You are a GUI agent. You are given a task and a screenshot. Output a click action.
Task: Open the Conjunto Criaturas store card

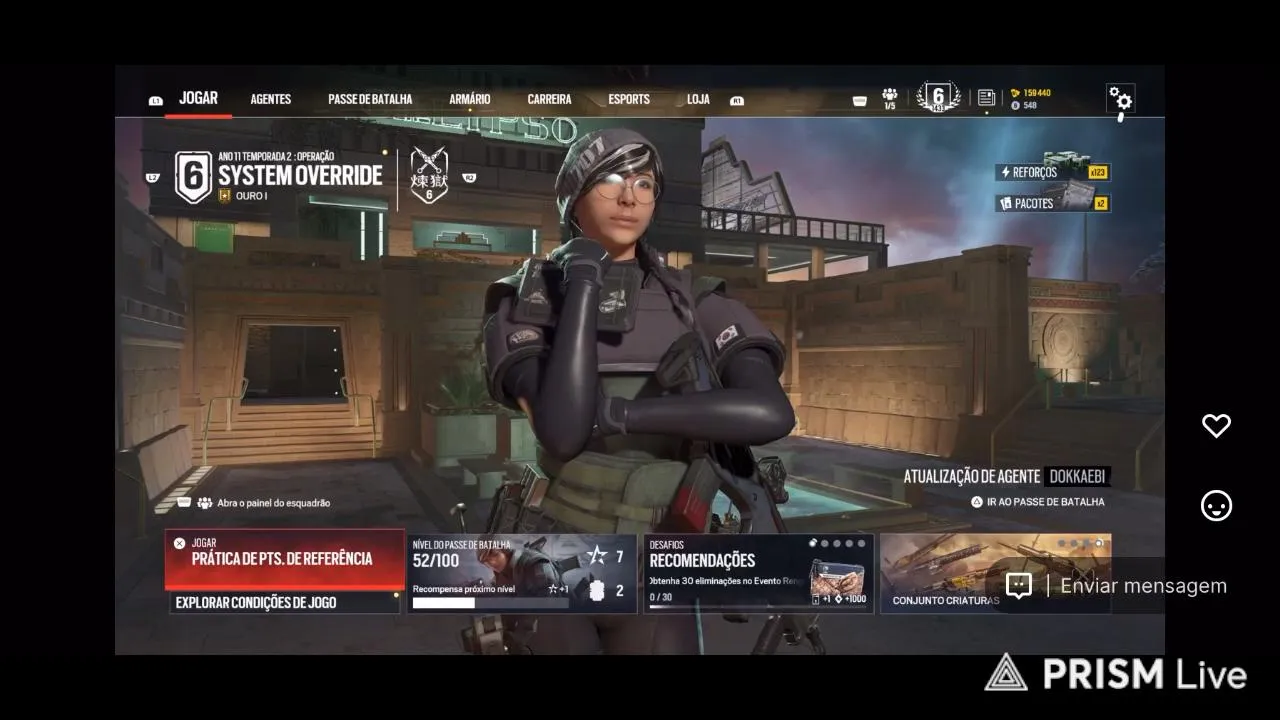tap(996, 574)
